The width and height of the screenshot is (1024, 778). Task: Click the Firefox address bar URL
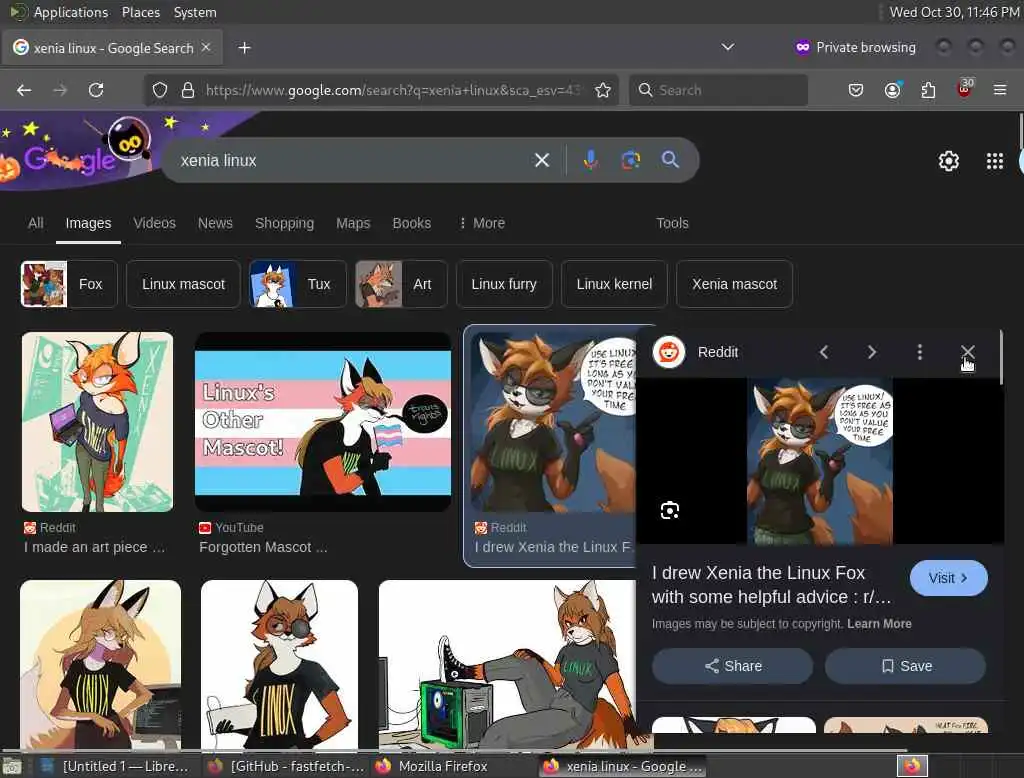pyautogui.click(x=392, y=90)
